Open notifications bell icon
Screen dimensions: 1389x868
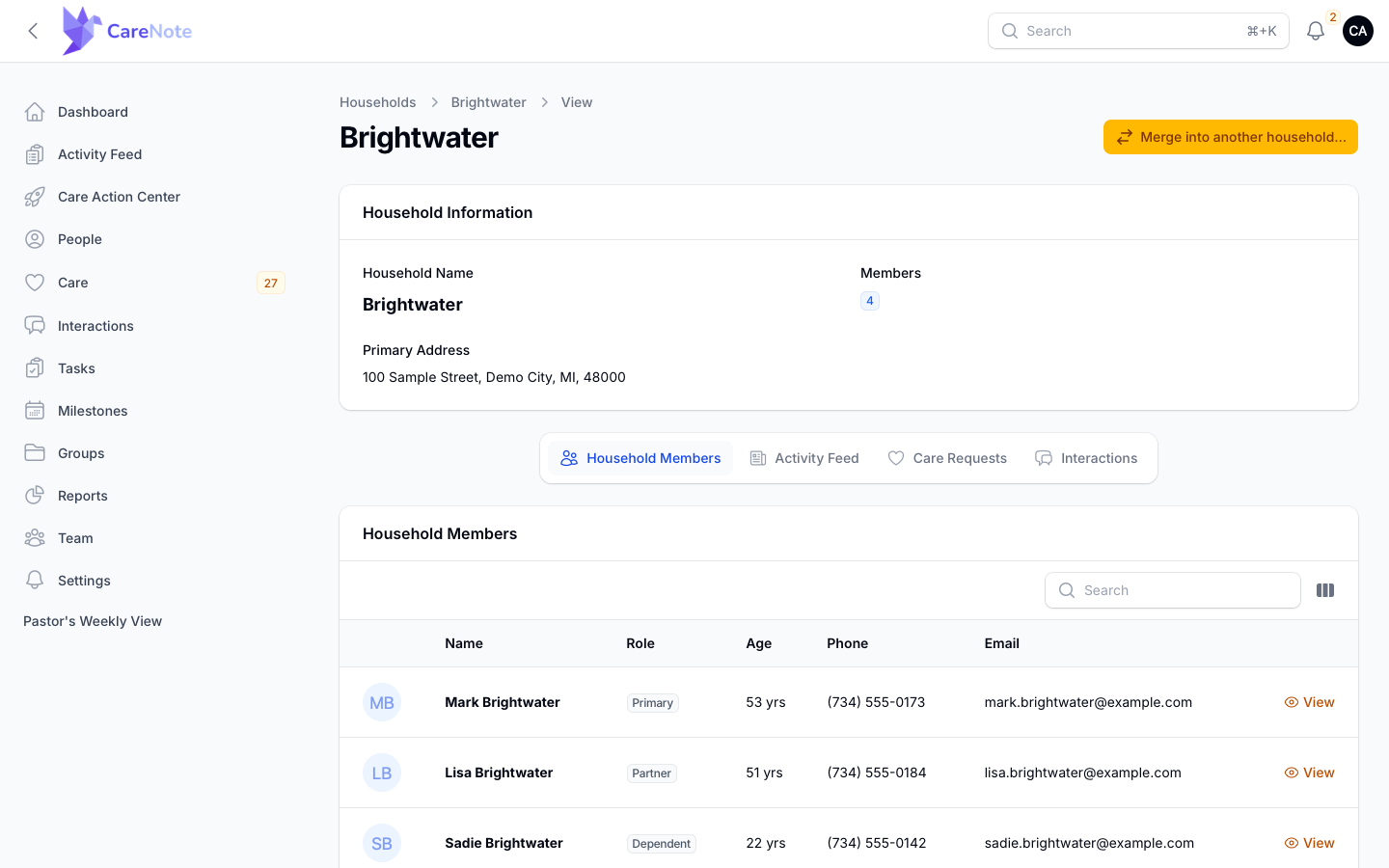click(x=1316, y=31)
